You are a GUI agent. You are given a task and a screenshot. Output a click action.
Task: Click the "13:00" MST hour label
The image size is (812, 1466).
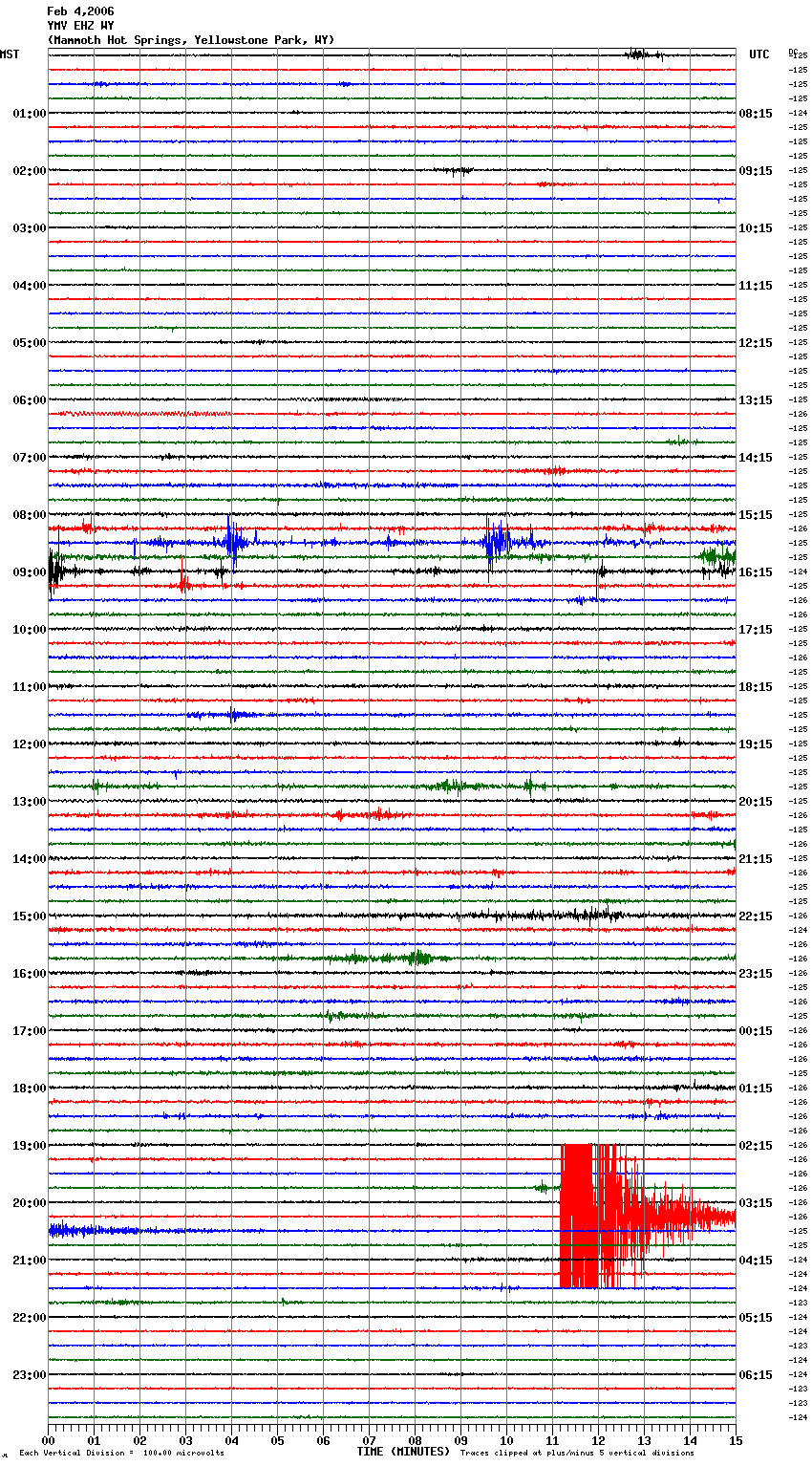click(x=29, y=802)
